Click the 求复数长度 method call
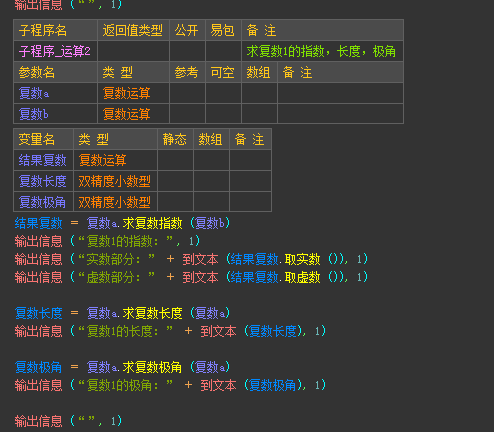Screen dimensions: 494x432 tap(152, 313)
